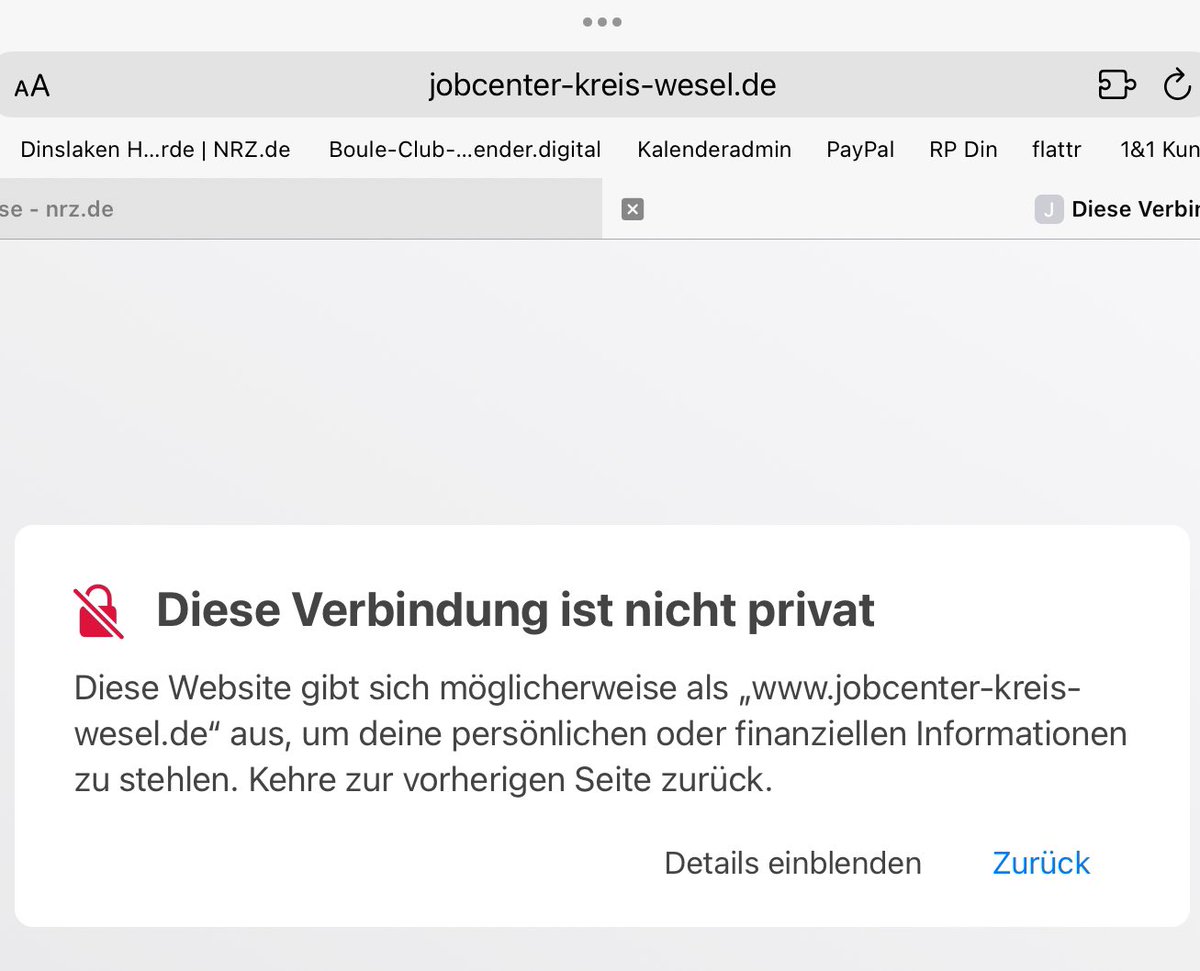Tap the J favicon on the active tab
The width and height of the screenshot is (1200, 971).
coord(1048,209)
